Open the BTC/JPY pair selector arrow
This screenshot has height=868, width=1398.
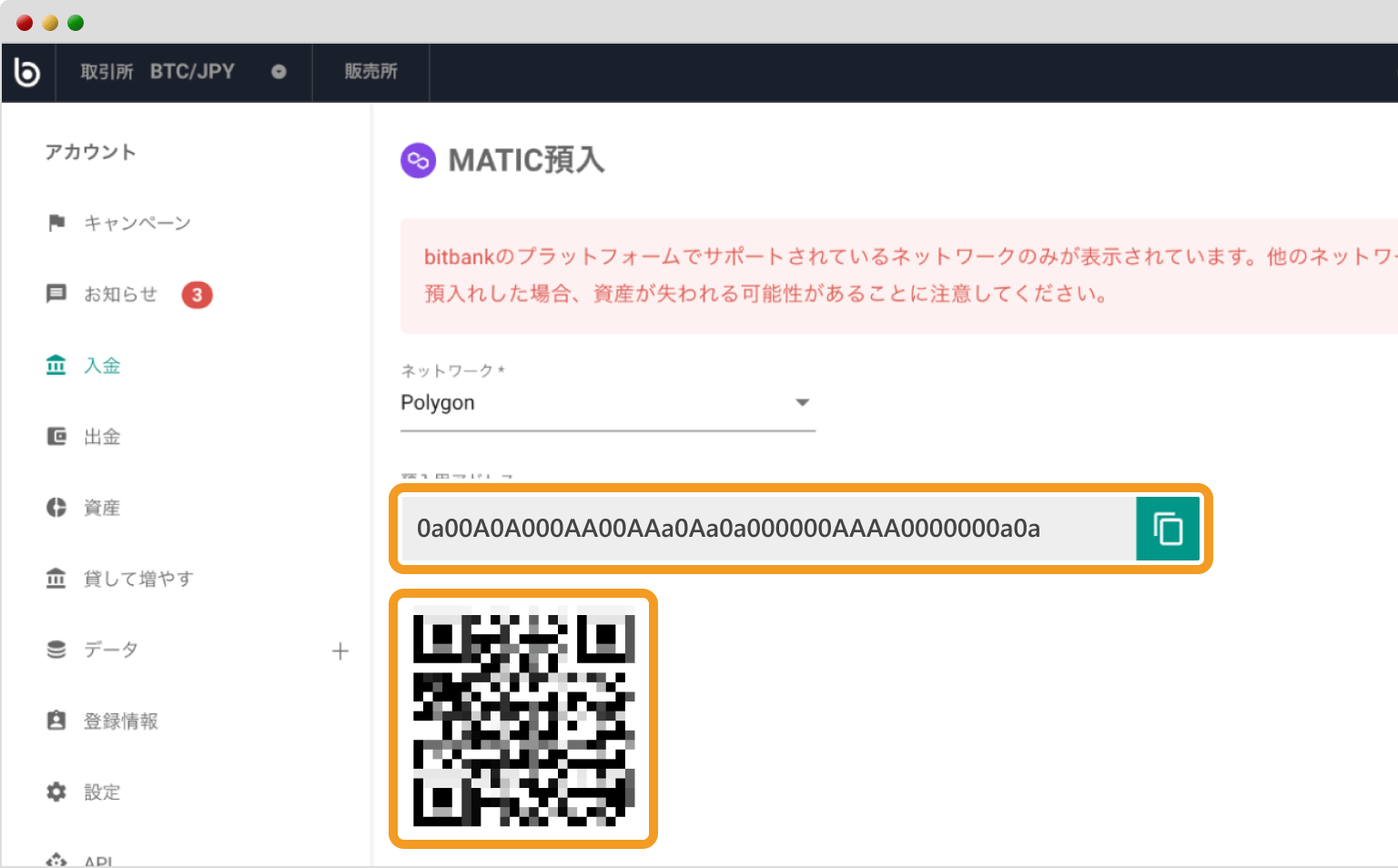279,72
